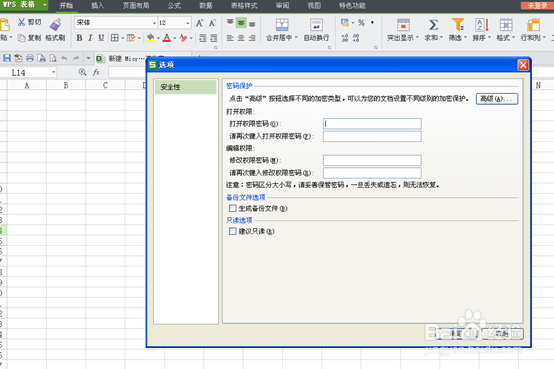Viewport: 554px width, 369px height.
Task: Click the Filter (筛选) funnel icon
Action: click(458, 25)
